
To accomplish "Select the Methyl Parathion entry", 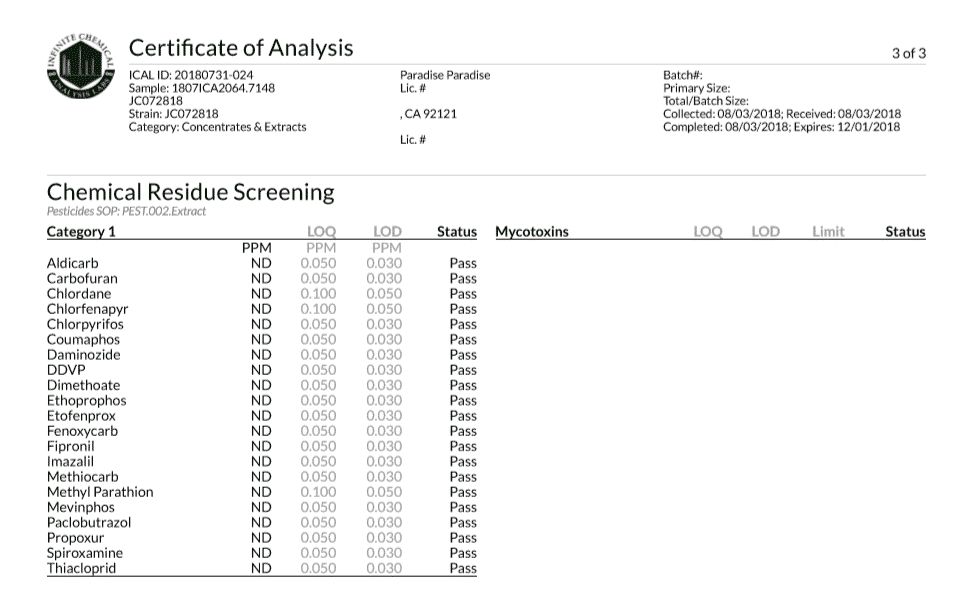I will (100, 492).
